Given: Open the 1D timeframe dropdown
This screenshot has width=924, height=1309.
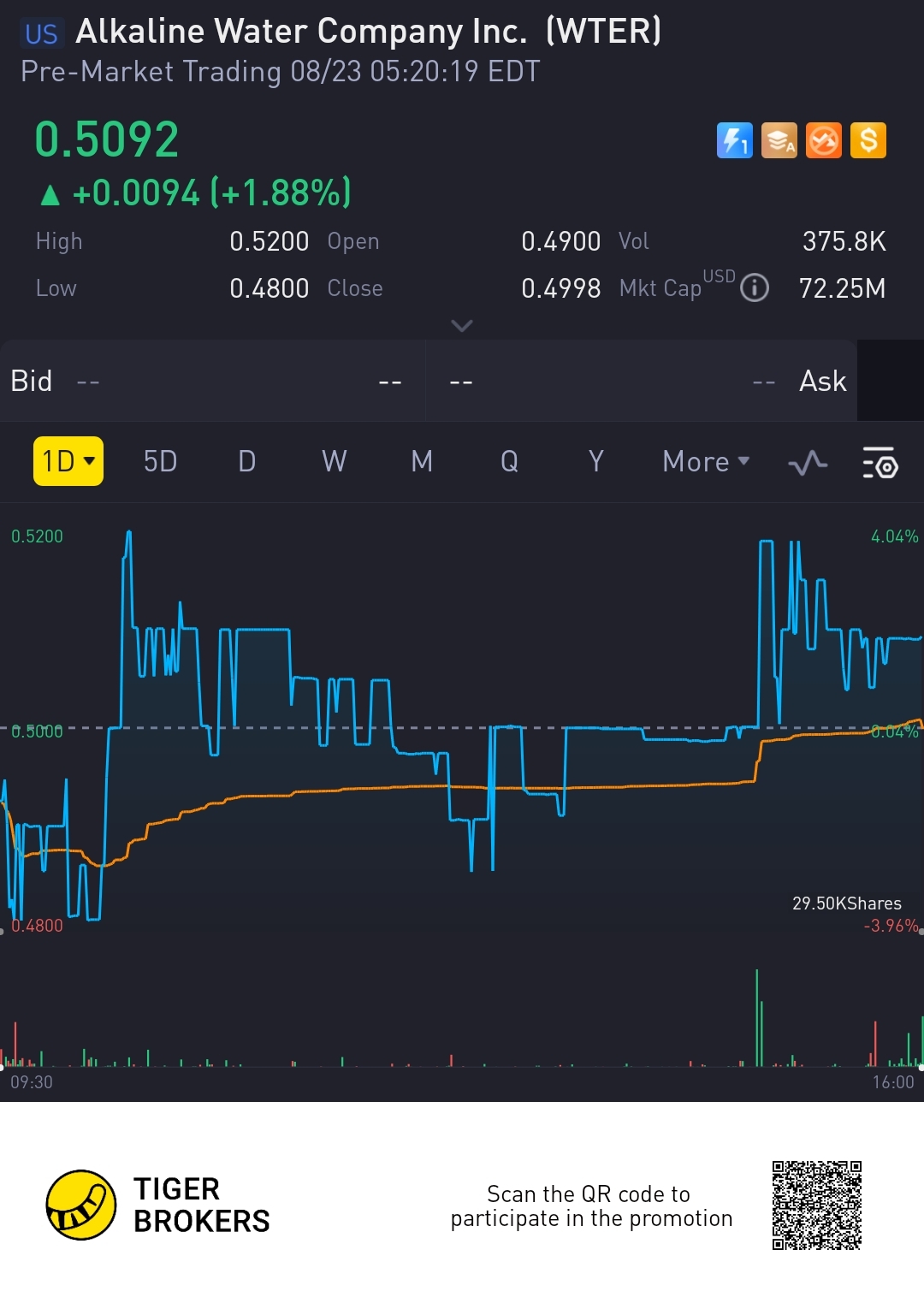Looking at the screenshot, I should pyautogui.click(x=68, y=461).
